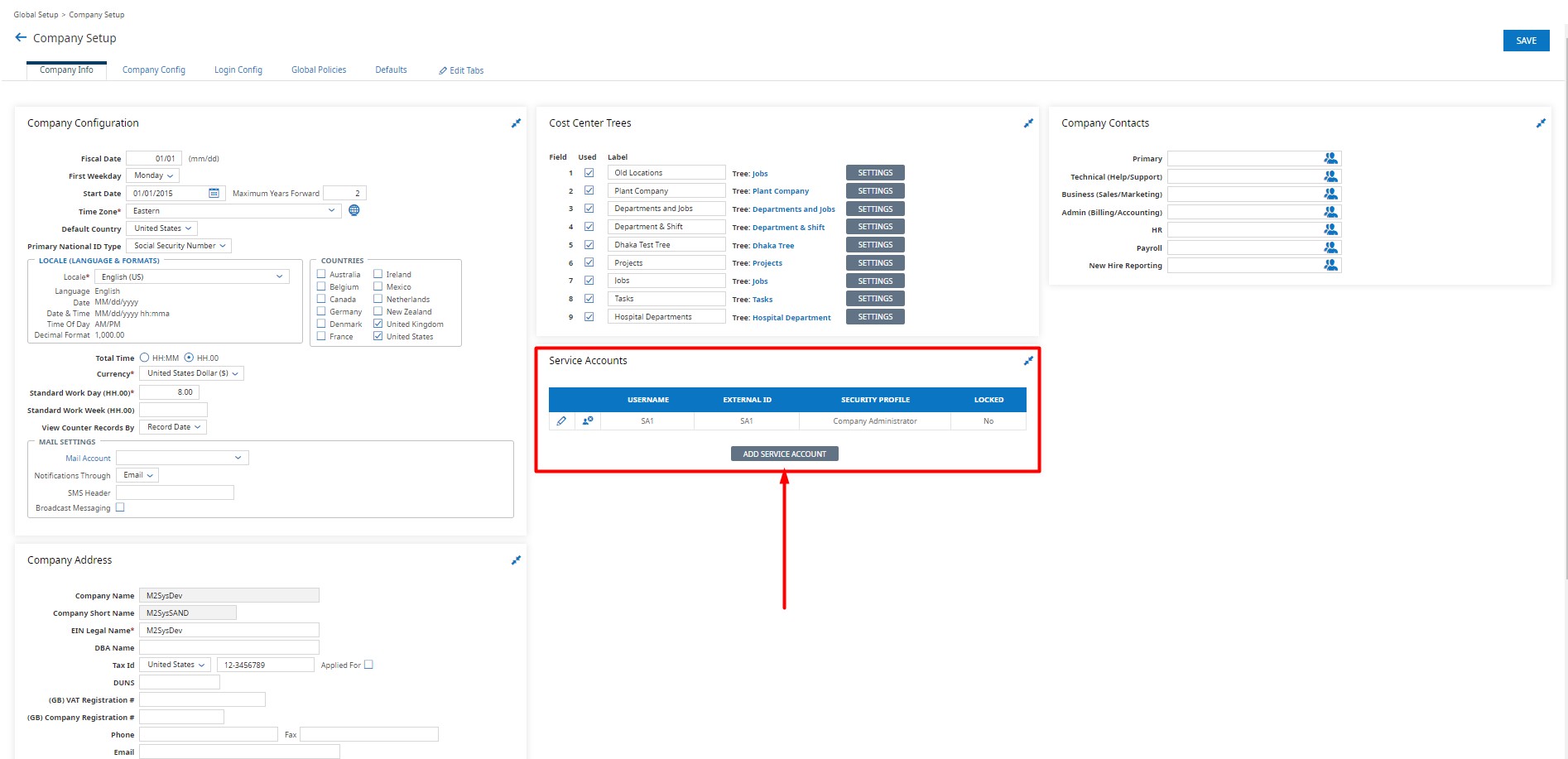Select contact icon for Payroll field
Viewport: 1568px width, 759px height.
tap(1330, 247)
